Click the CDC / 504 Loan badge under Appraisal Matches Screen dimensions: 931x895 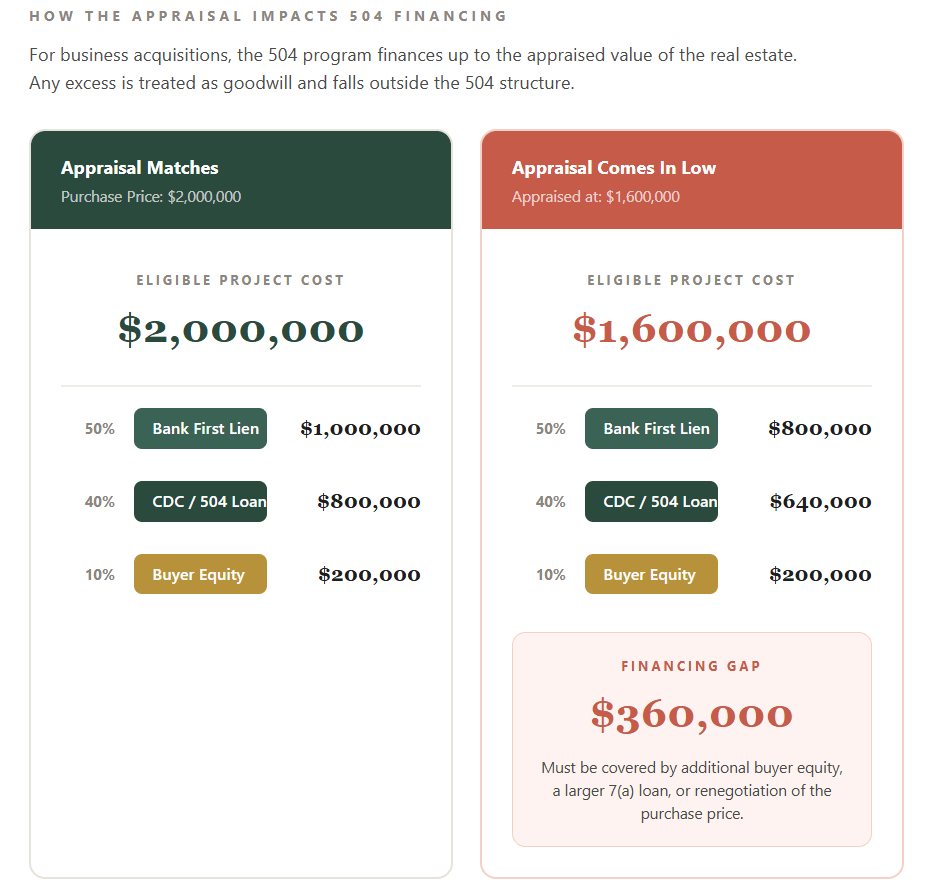[200, 502]
